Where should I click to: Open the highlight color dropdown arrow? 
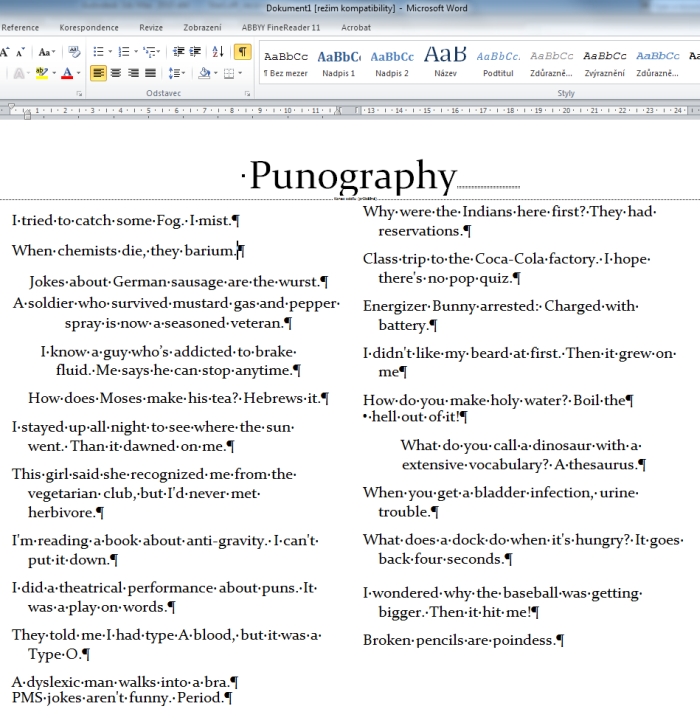[54, 73]
